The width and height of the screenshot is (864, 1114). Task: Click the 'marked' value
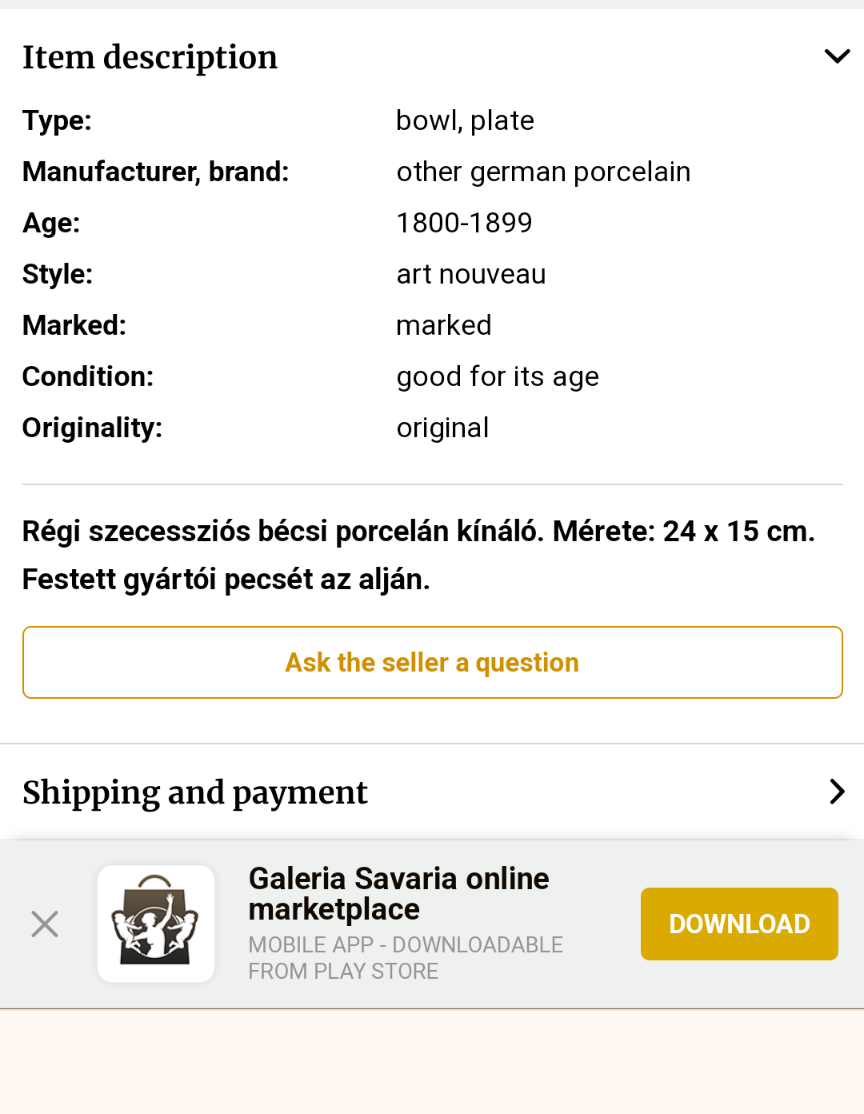point(444,325)
